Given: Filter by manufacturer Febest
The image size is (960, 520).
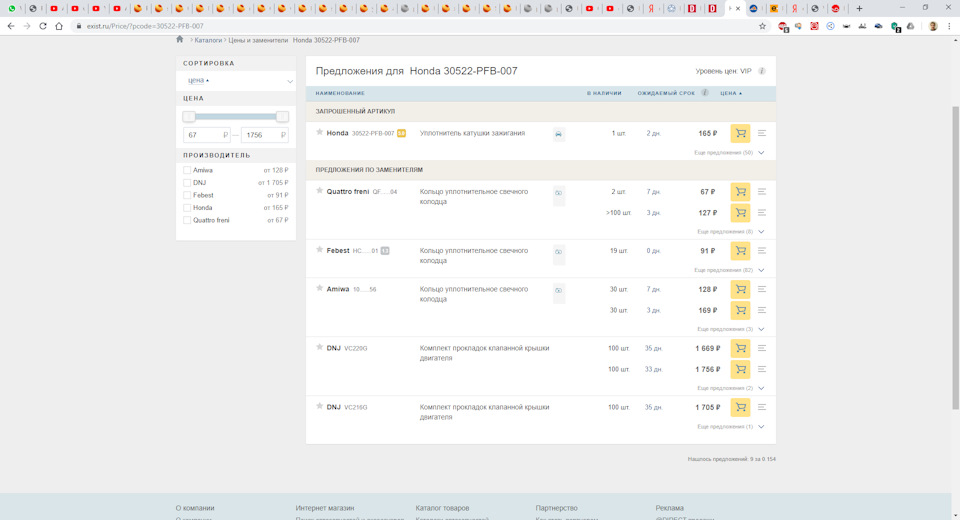Looking at the screenshot, I should click(187, 195).
